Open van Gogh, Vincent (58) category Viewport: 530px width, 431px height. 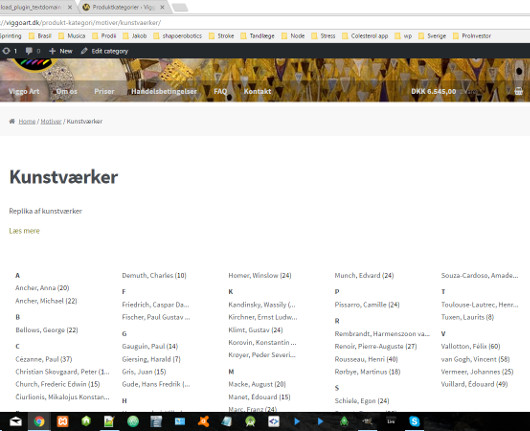pyautogui.click(x=475, y=359)
